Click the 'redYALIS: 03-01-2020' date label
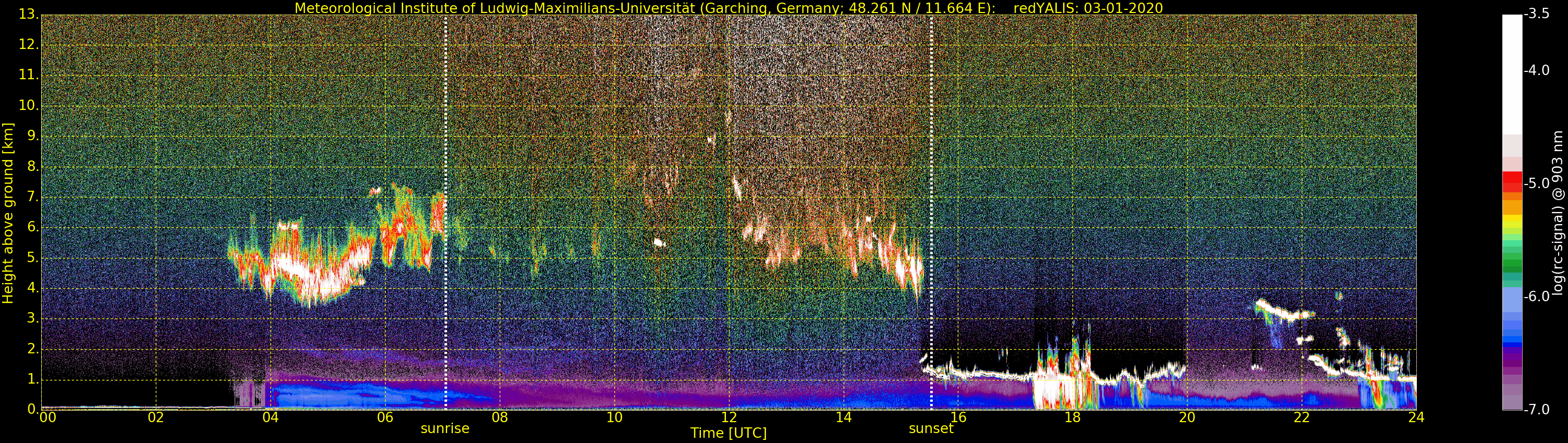This screenshot has height=443, width=1568. [x=1088, y=8]
